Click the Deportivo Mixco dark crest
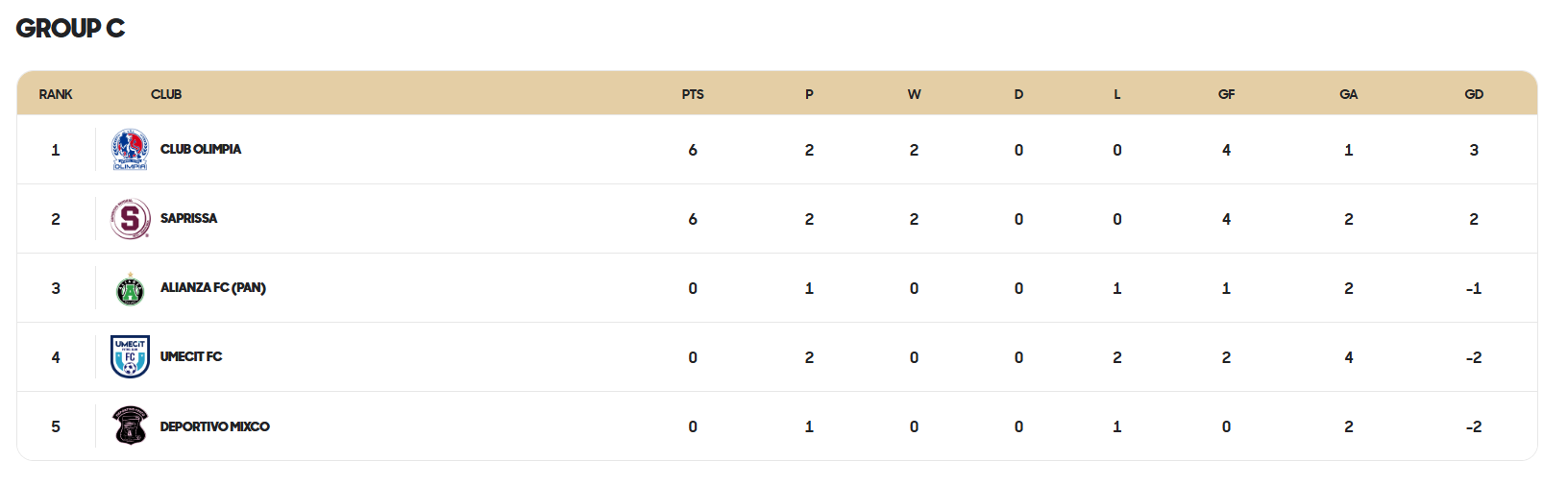Screen dimensions: 1568x486 click(x=130, y=425)
